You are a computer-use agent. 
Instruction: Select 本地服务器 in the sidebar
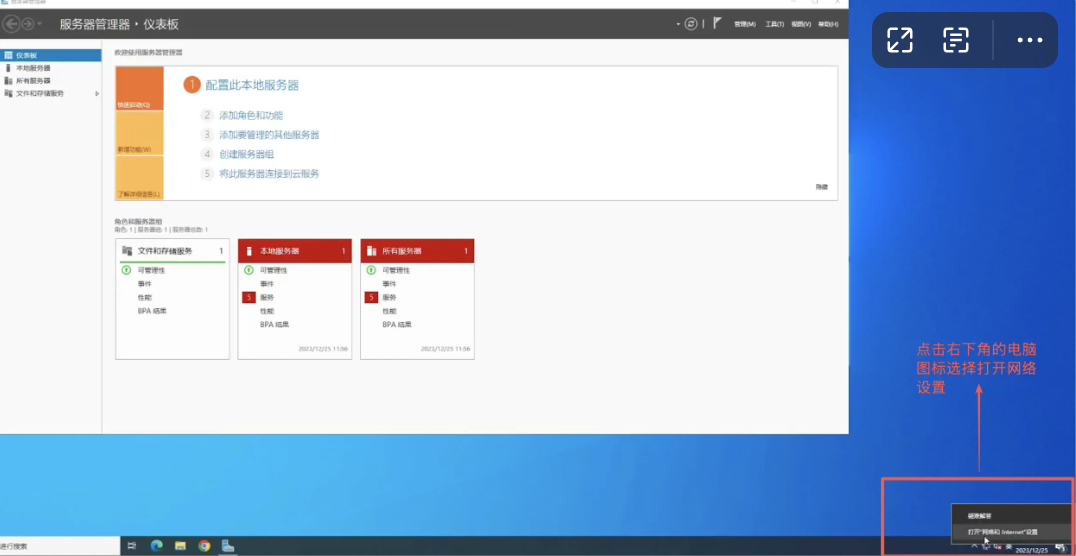pos(33,68)
